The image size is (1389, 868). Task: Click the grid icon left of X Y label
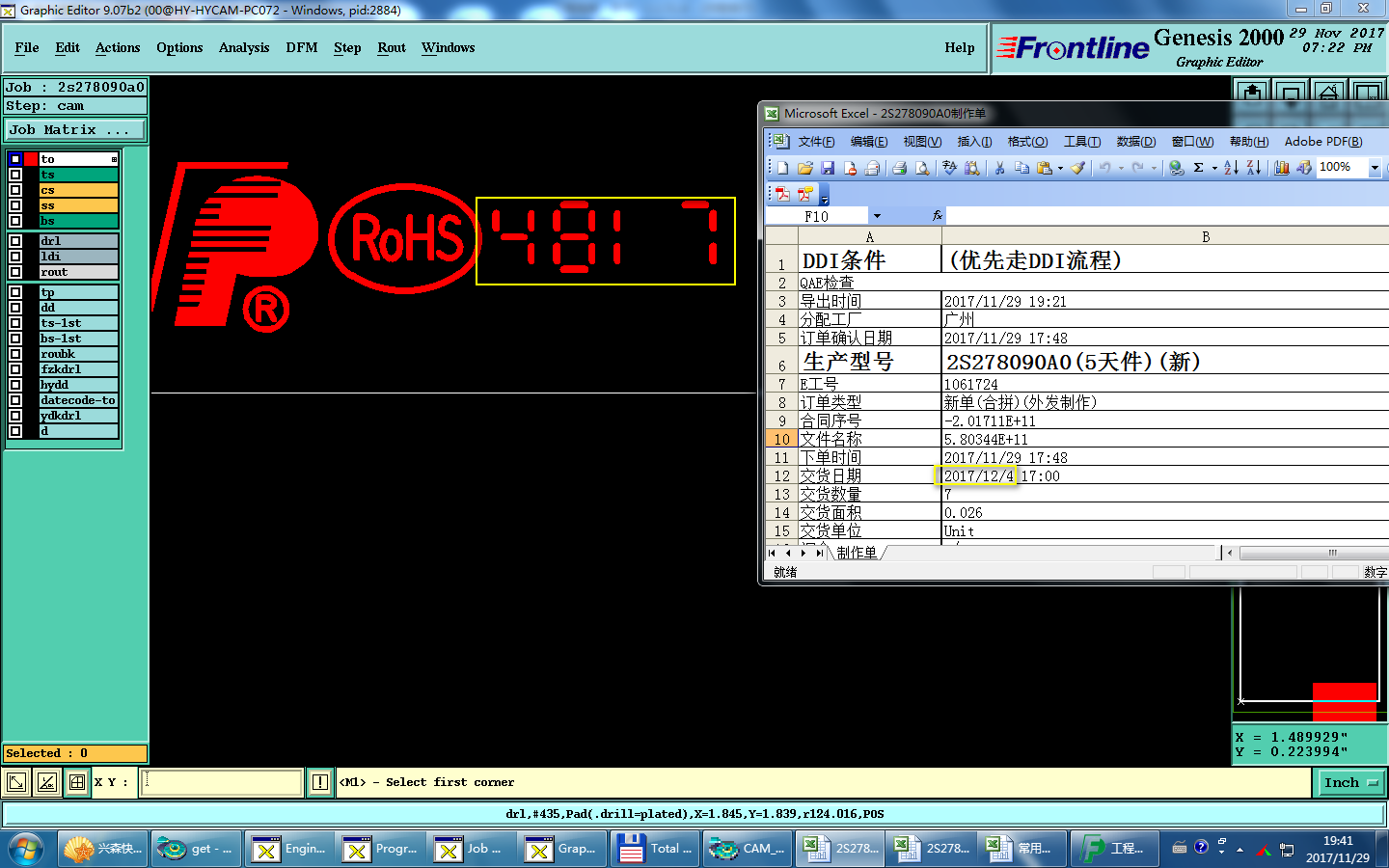point(77,782)
